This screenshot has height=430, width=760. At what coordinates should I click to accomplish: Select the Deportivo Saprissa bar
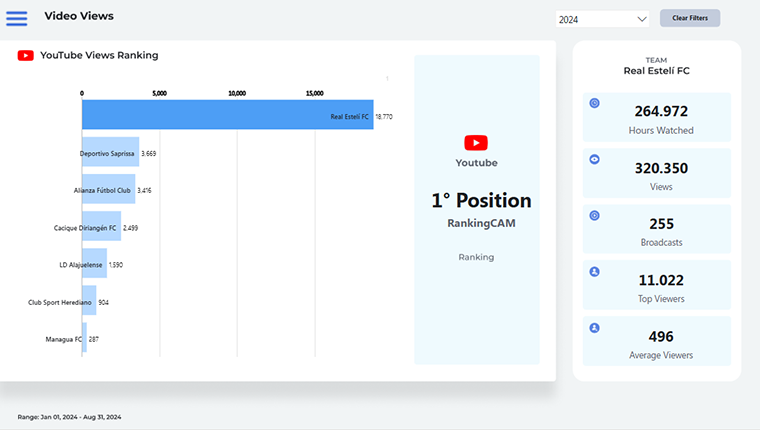tap(111, 152)
